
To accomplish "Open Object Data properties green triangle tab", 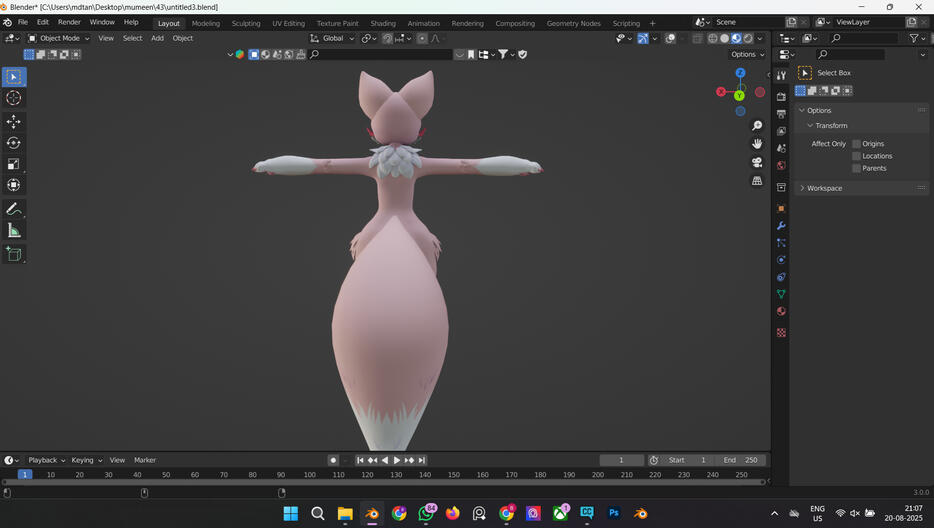I will [x=782, y=294].
